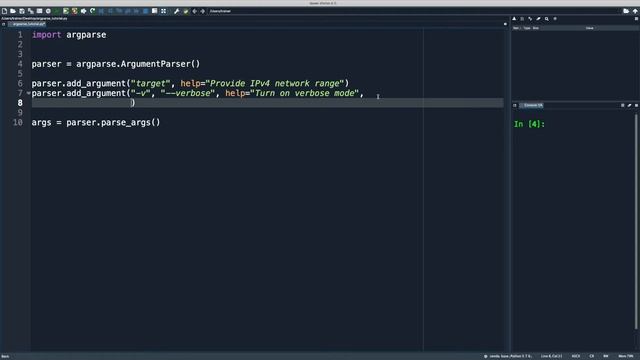Click line number 1 in the gutter
Image resolution: width=640 pixels, height=360 pixels.
coord(20,35)
